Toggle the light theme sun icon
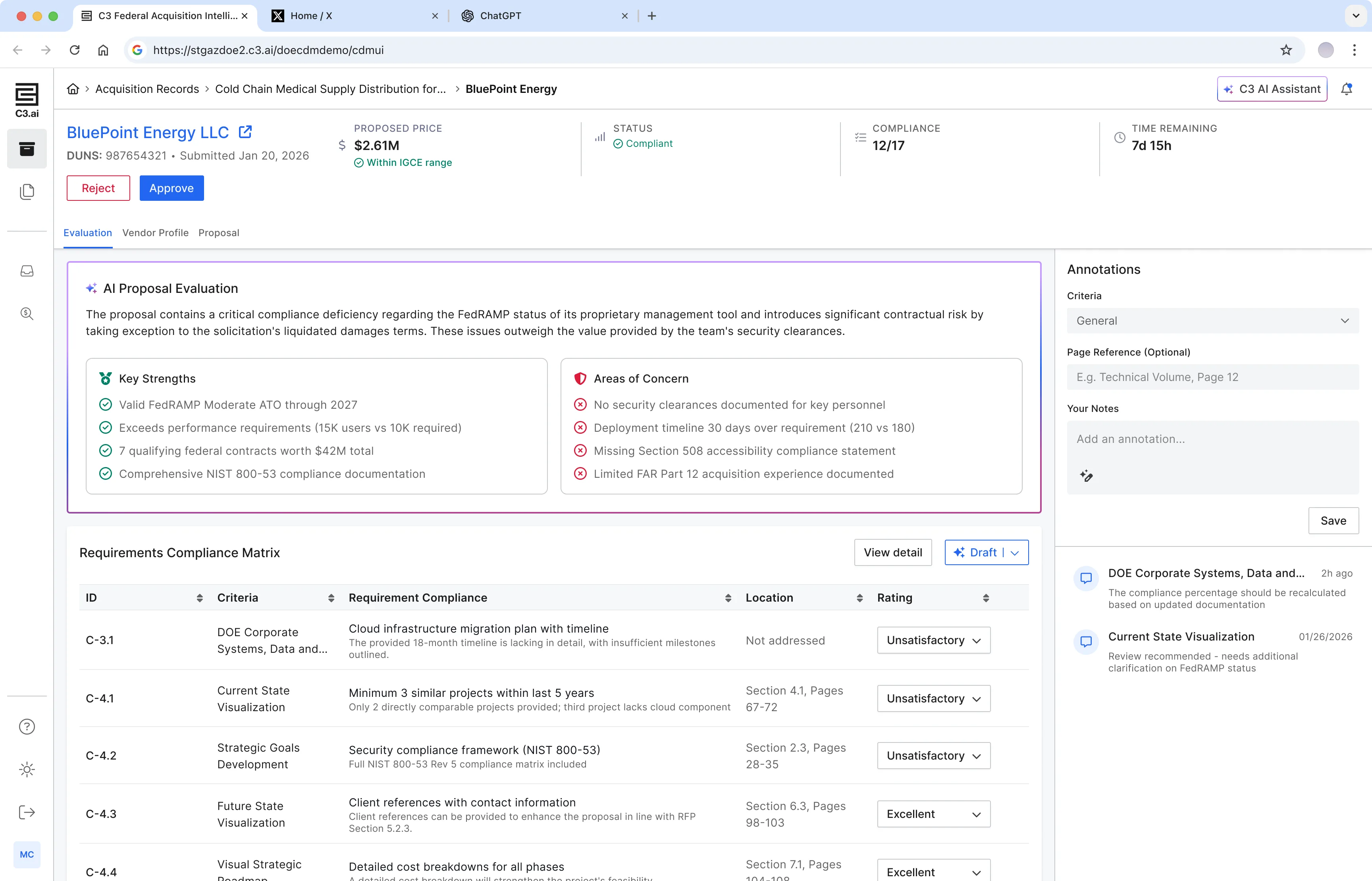The image size is (1372, 881). coord(27,769)
